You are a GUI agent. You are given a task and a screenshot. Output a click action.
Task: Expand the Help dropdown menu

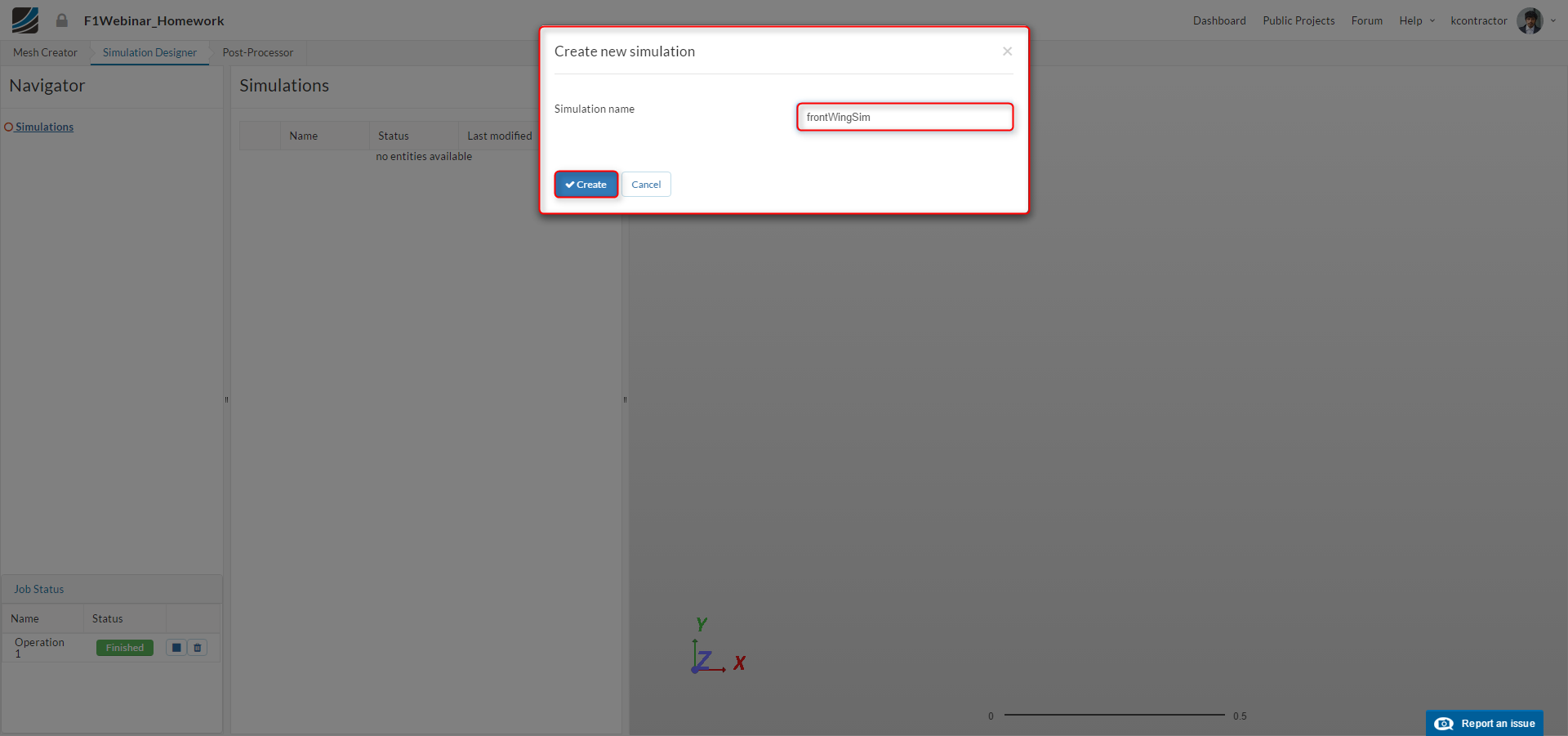[x=1416, y=20]
